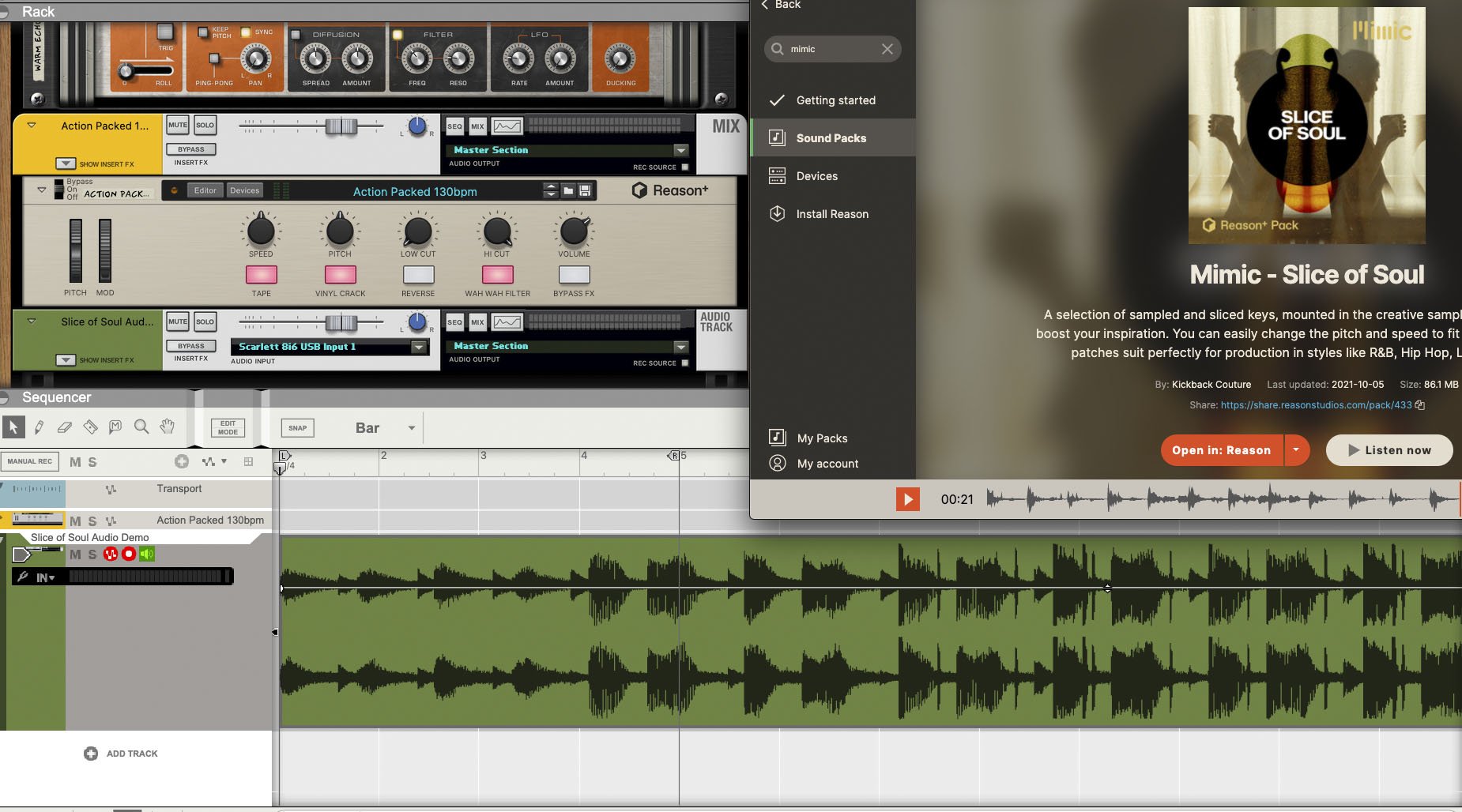This screenshot has height=812, width=1462.
Task: Select the Pencil tool in the sequencer
Action: [x=39, y=427]
